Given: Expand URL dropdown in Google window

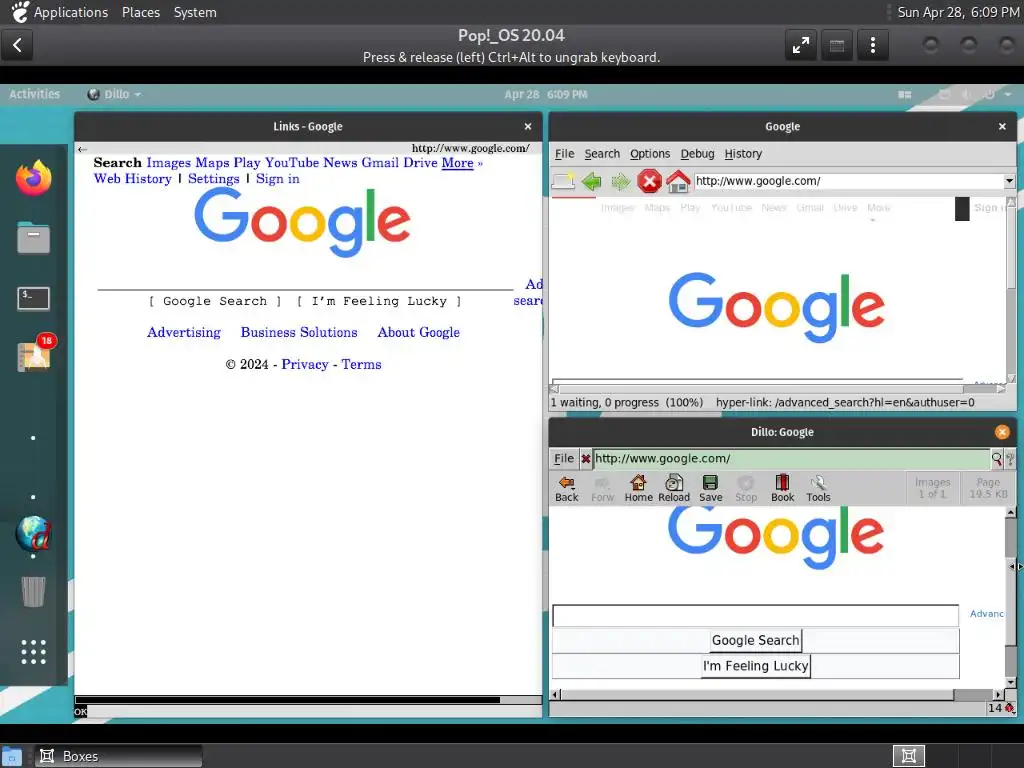Looking at the screenshot, I should point(1009,181).
